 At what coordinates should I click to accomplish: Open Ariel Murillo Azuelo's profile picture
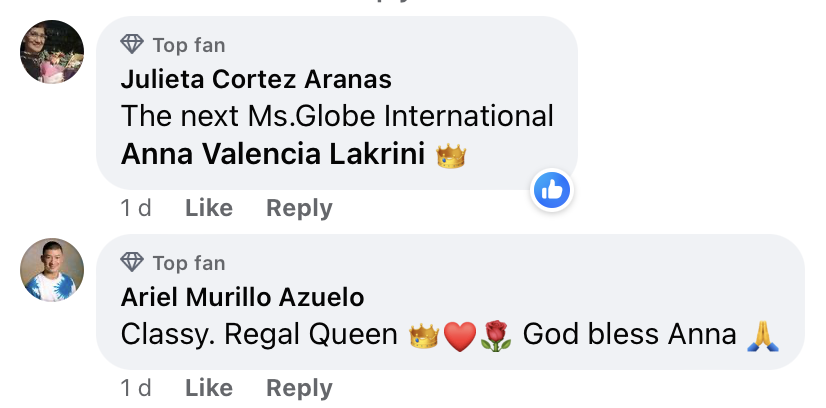click(52, 270)
